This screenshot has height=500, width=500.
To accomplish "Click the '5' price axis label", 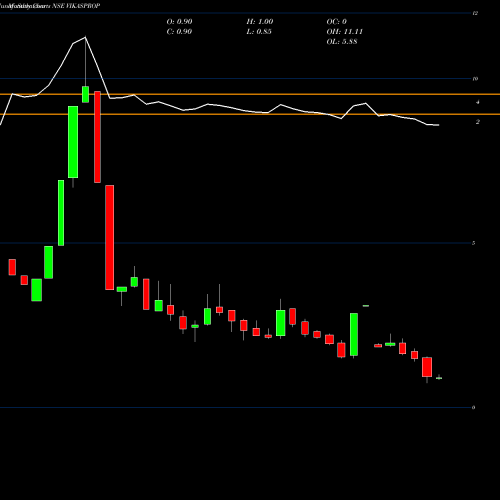I will coord(474,243).
